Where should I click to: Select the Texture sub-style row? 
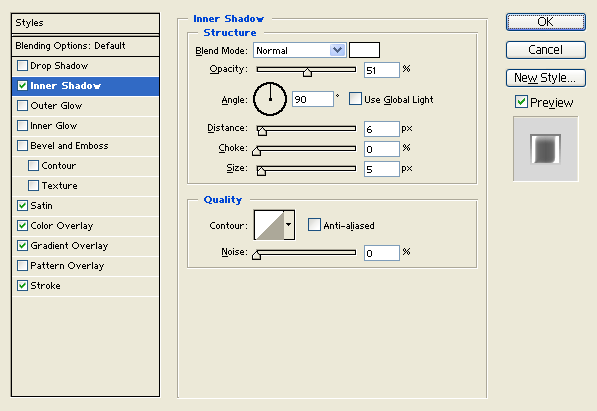(85, 186)
